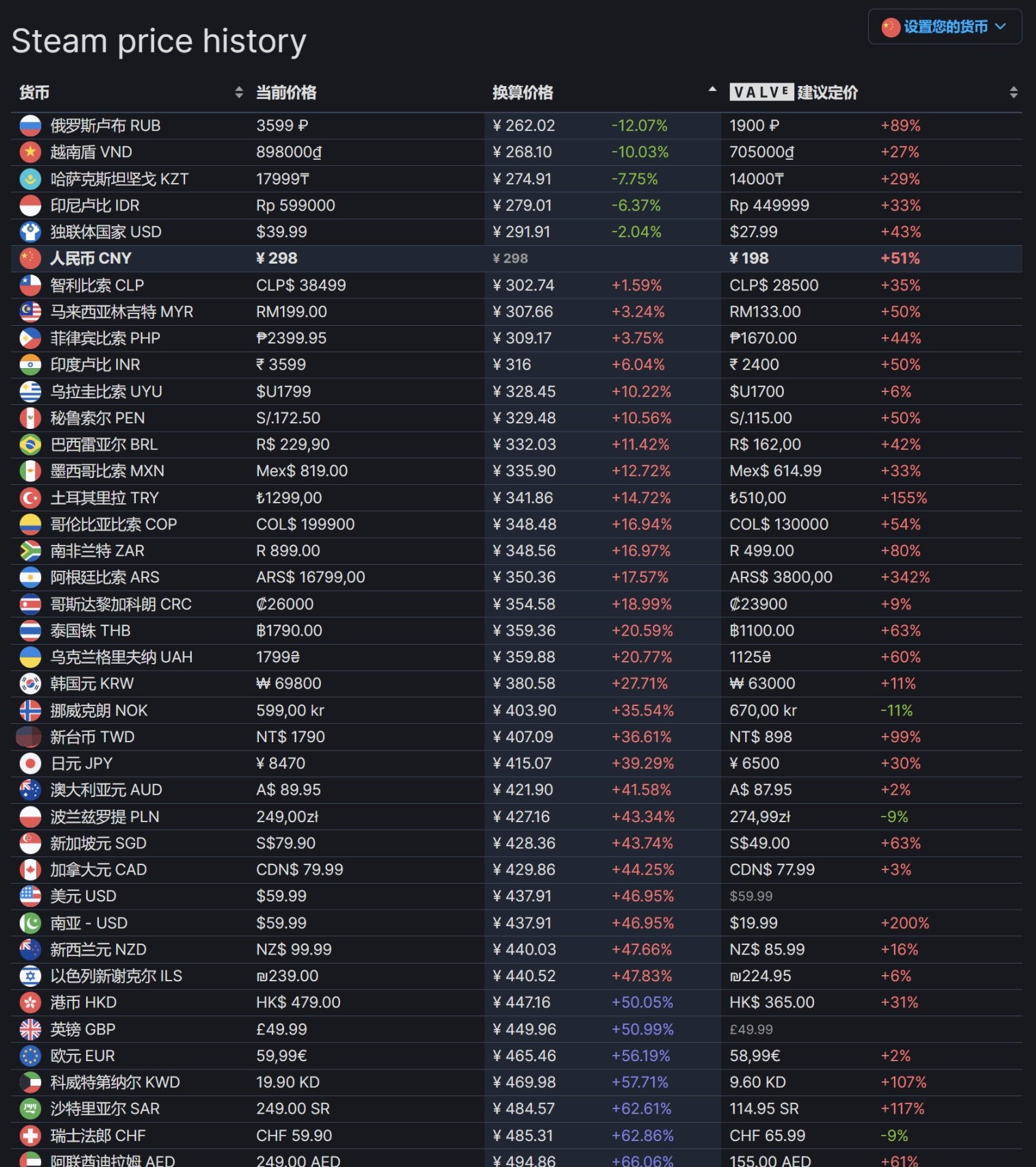1036x1167 pixels.
Task: Click the Brazil flag icon for BRL
Action: 30,445
